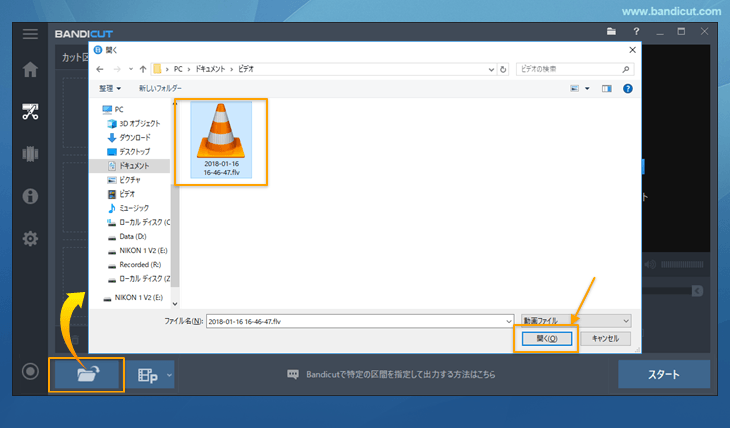
Task: Click ビデオ in address bar path
Action: click(246, 69)
